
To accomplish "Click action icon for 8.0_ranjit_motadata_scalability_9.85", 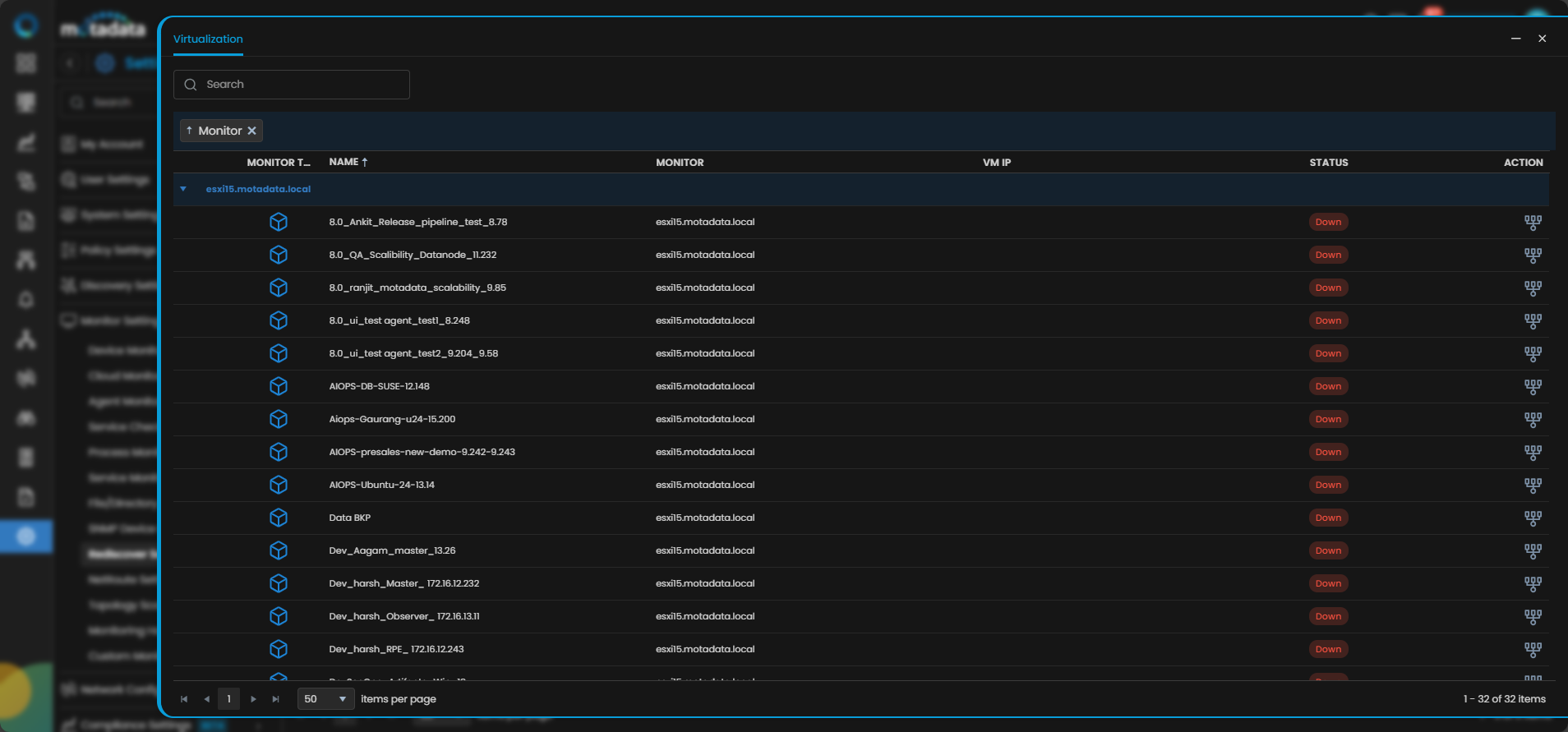I will (x=1533, y=288).
